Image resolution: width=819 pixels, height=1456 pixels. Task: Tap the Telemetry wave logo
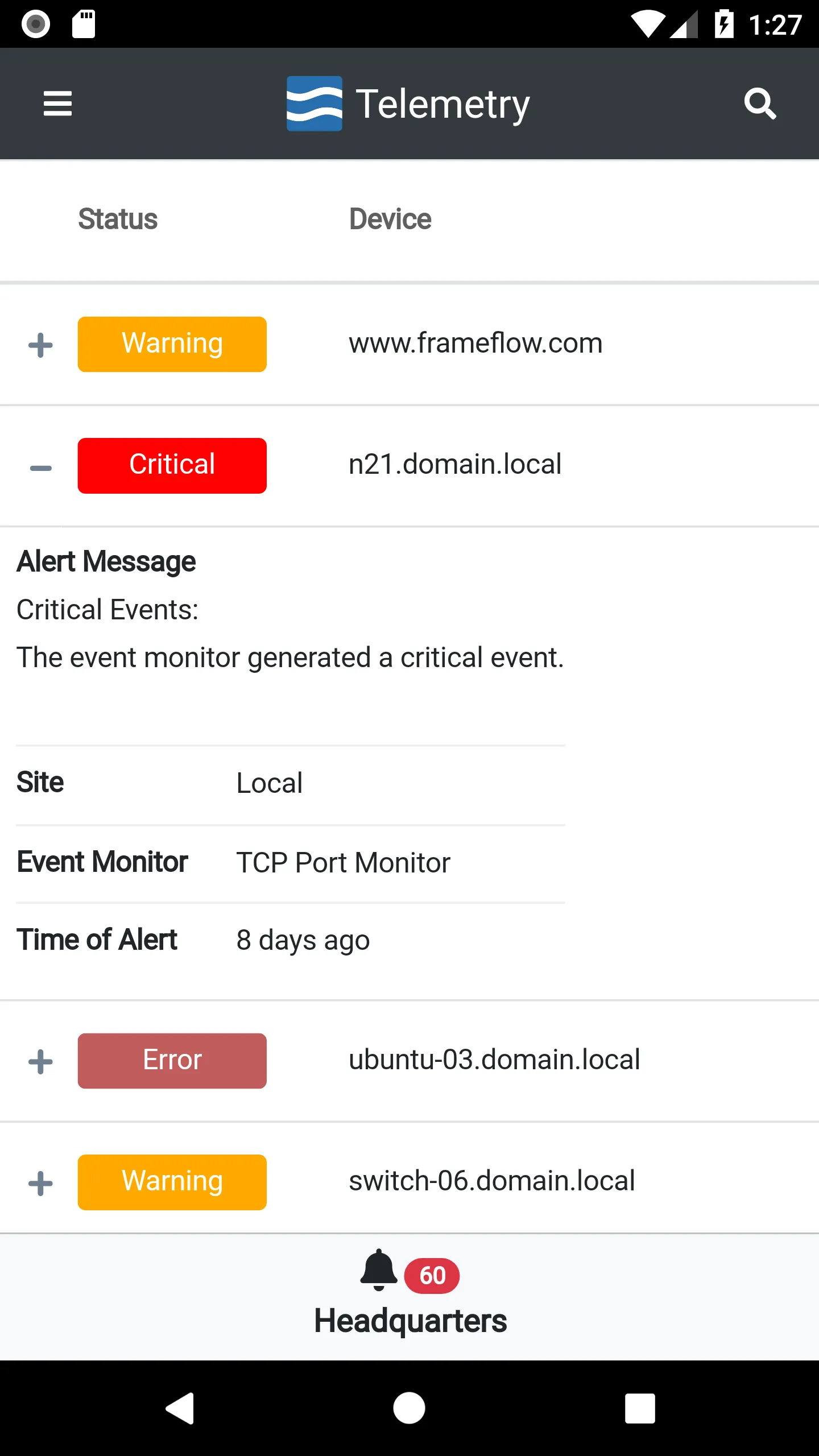click(315, 104)
